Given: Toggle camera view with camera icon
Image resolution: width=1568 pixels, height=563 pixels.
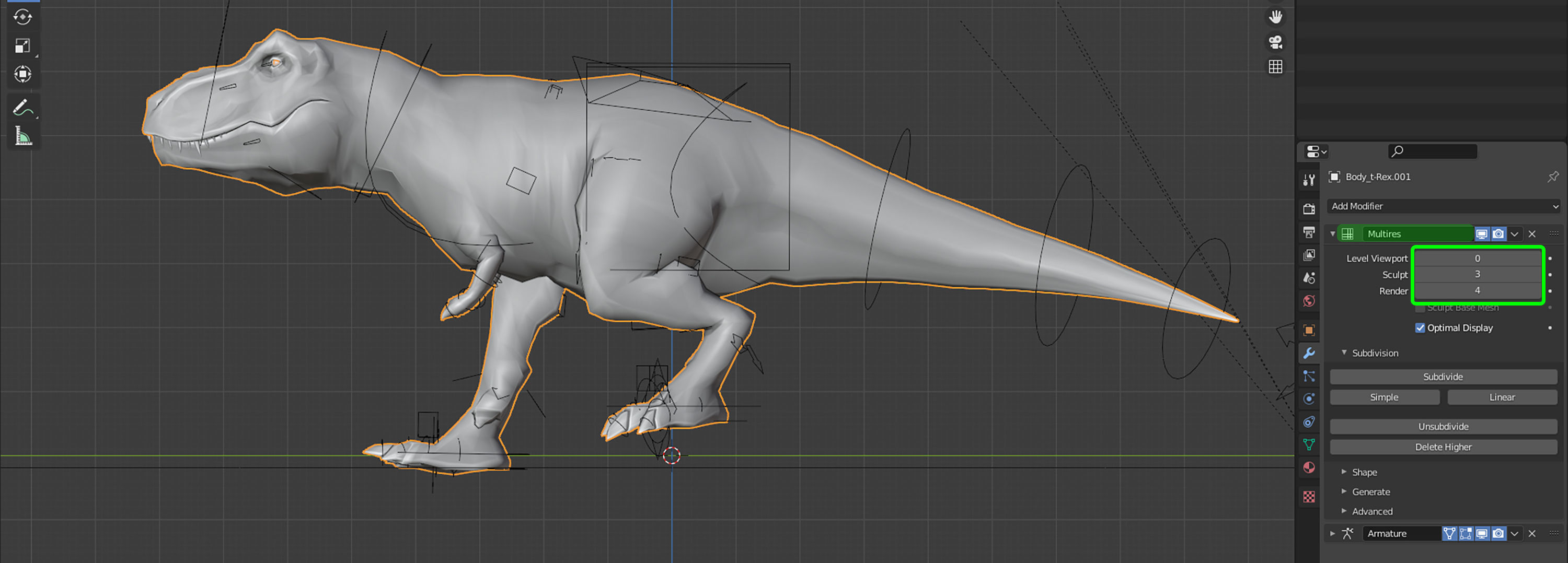Looking at the screenshot, I should pyautogui.click(x=1275, y=42).
